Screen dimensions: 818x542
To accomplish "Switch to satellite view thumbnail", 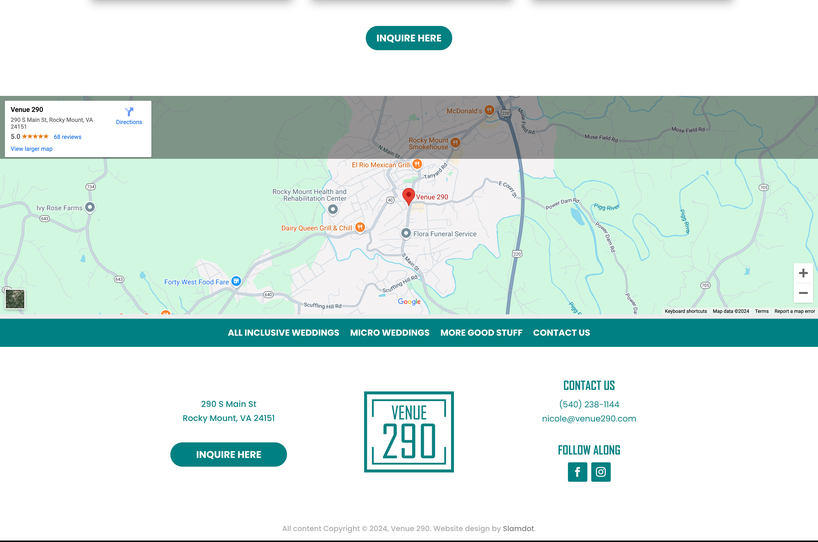I will [15, 298].
